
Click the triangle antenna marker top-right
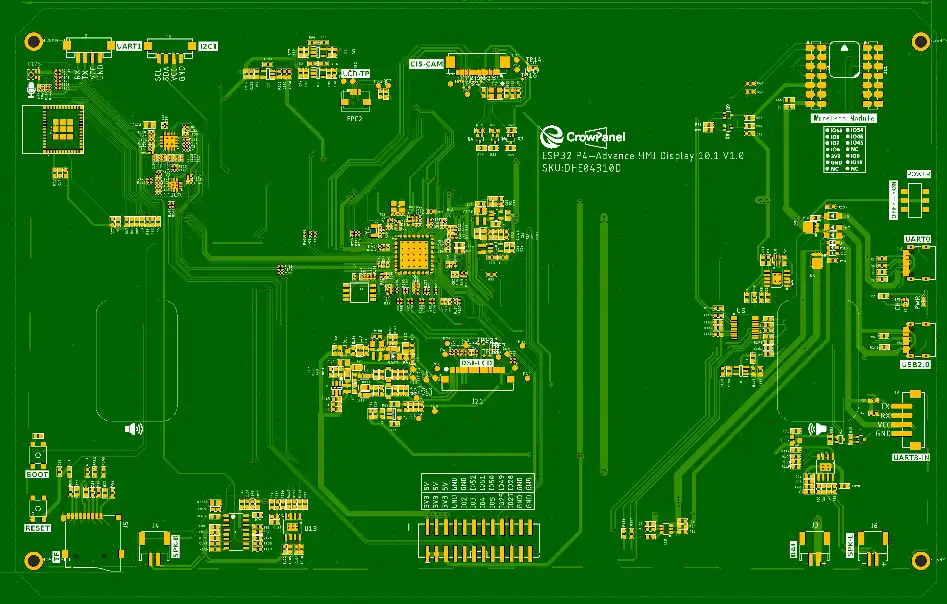(x=843, y=49)
